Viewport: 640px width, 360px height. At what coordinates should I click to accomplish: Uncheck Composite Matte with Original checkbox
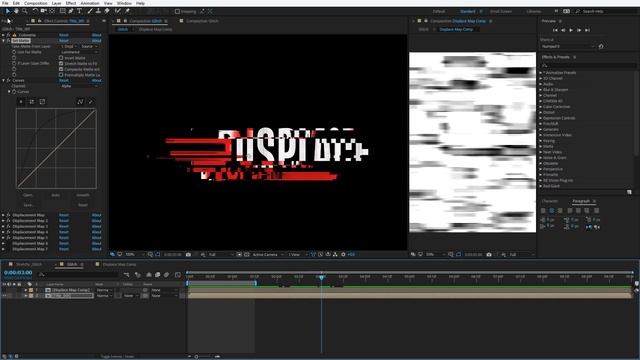[x=61, y=69]
